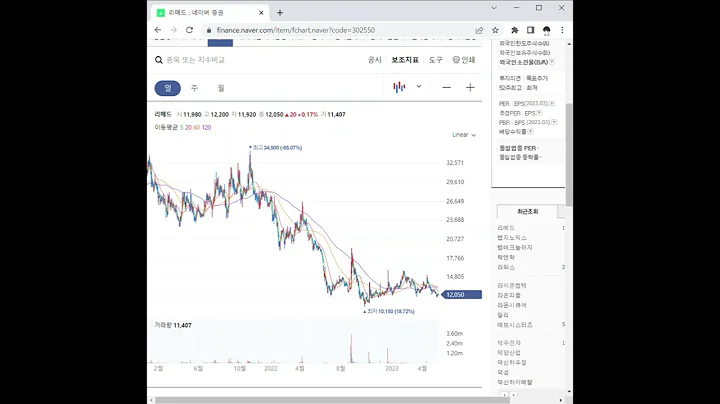Open 라온시큐어 in recent views list

pos(512,305)
